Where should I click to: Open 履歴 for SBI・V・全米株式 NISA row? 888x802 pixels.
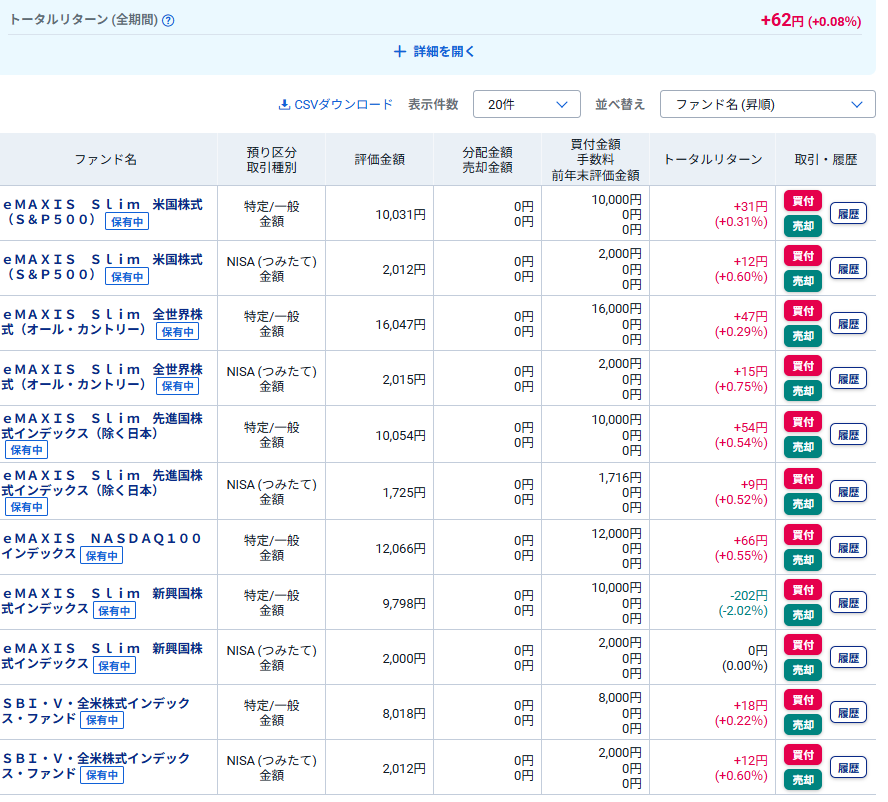point(848,767)
